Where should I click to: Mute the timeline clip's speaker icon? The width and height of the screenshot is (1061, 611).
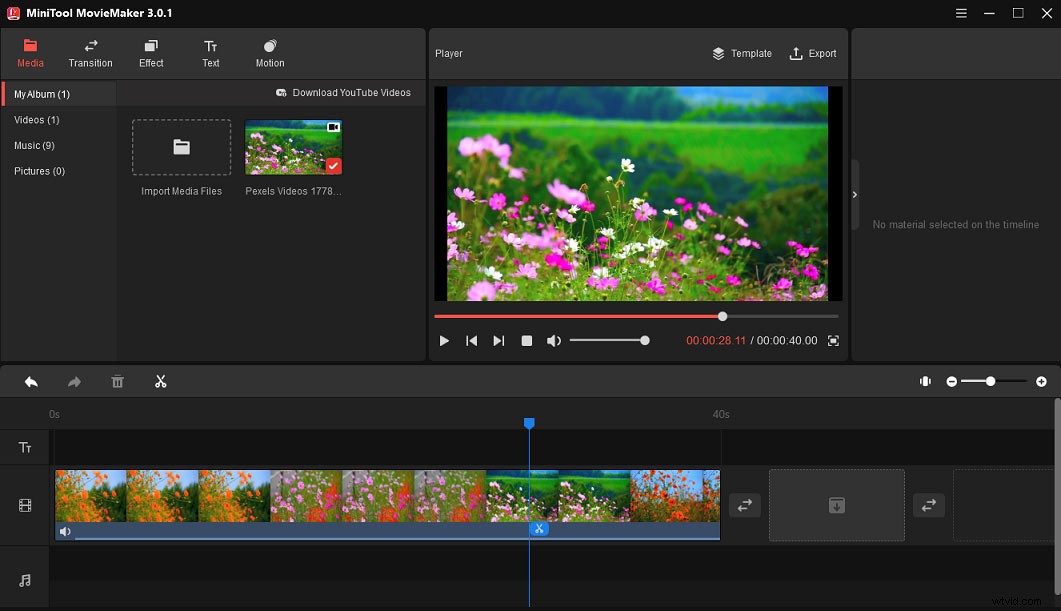(65, 531)
